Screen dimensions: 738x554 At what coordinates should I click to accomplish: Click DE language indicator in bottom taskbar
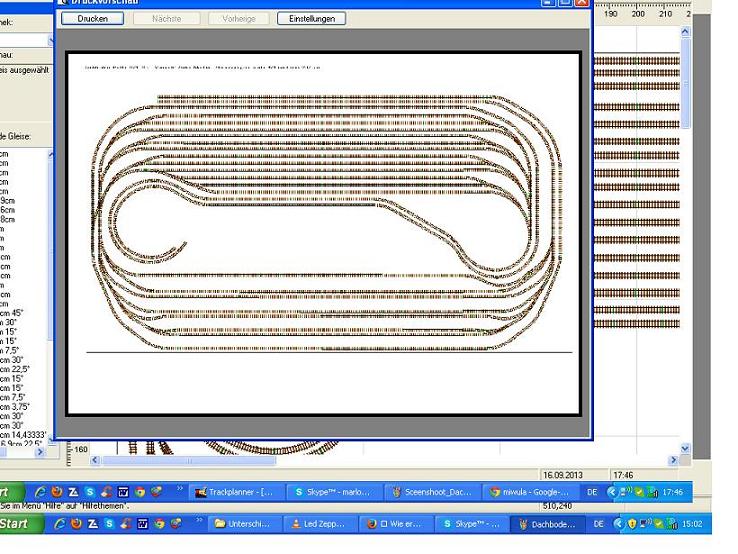coord(599,524)
